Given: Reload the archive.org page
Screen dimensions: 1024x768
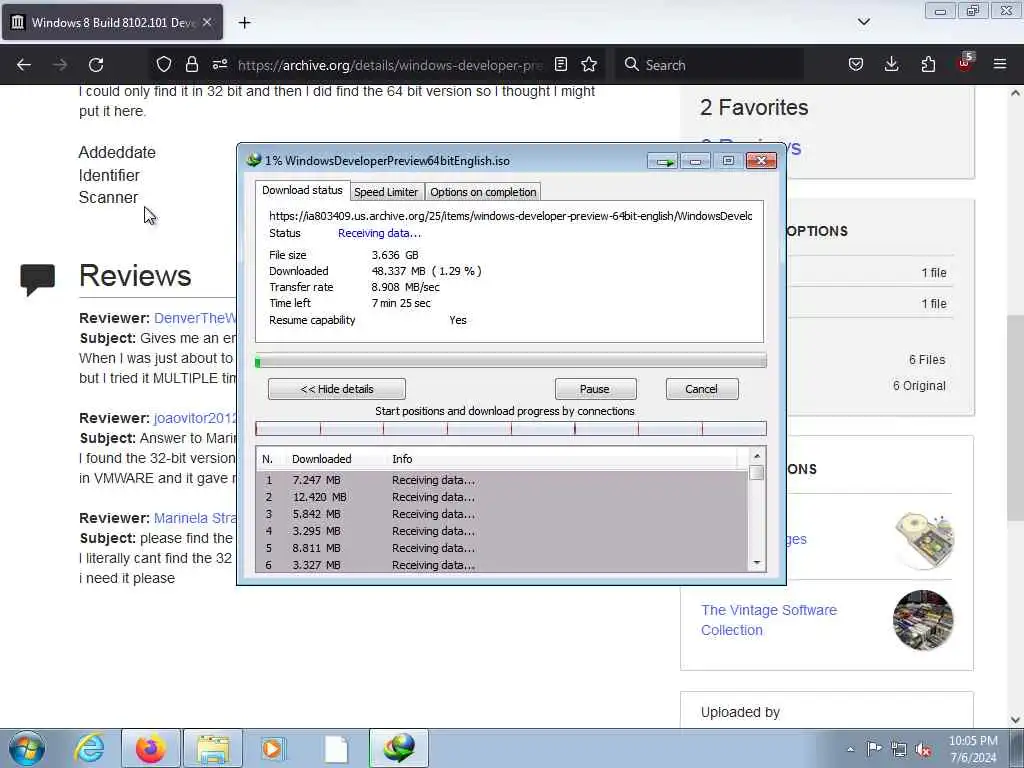Looking at the screenshot, I should (96, 65).
